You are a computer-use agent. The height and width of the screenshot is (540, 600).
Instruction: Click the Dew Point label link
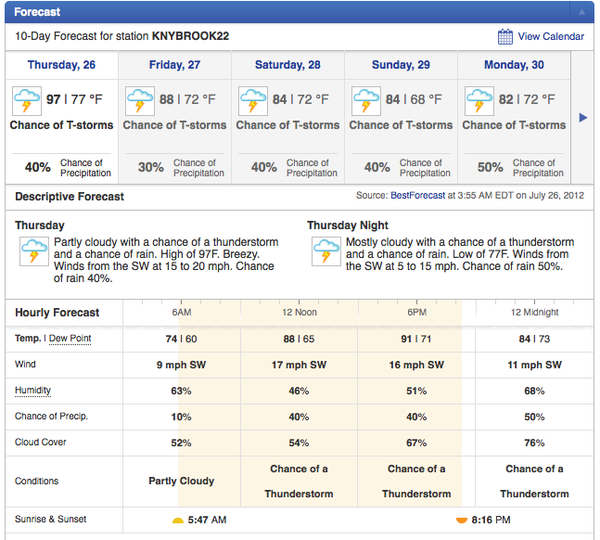(x=70, y=338)
